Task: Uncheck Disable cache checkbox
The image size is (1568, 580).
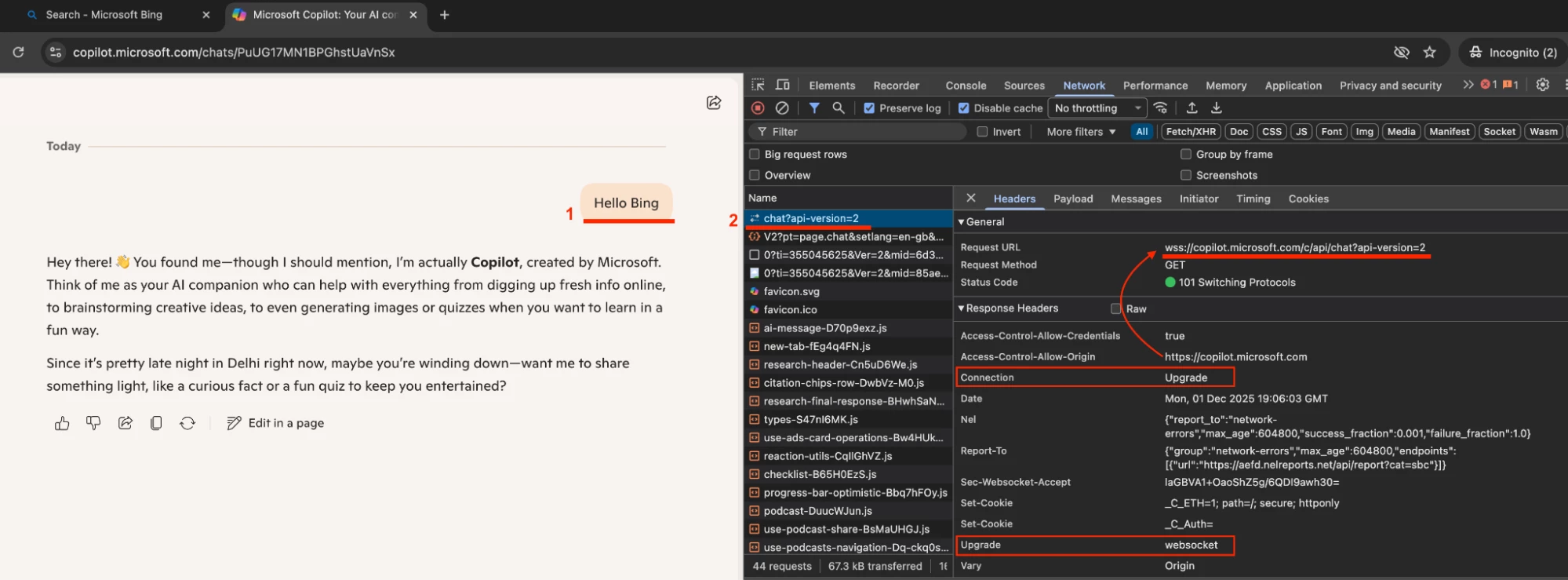Action: pos(963,108)
